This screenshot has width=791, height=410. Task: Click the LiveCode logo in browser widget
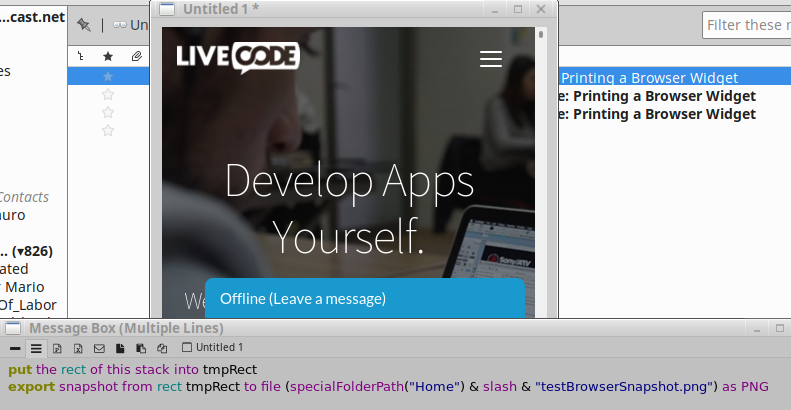coord(237,57)
